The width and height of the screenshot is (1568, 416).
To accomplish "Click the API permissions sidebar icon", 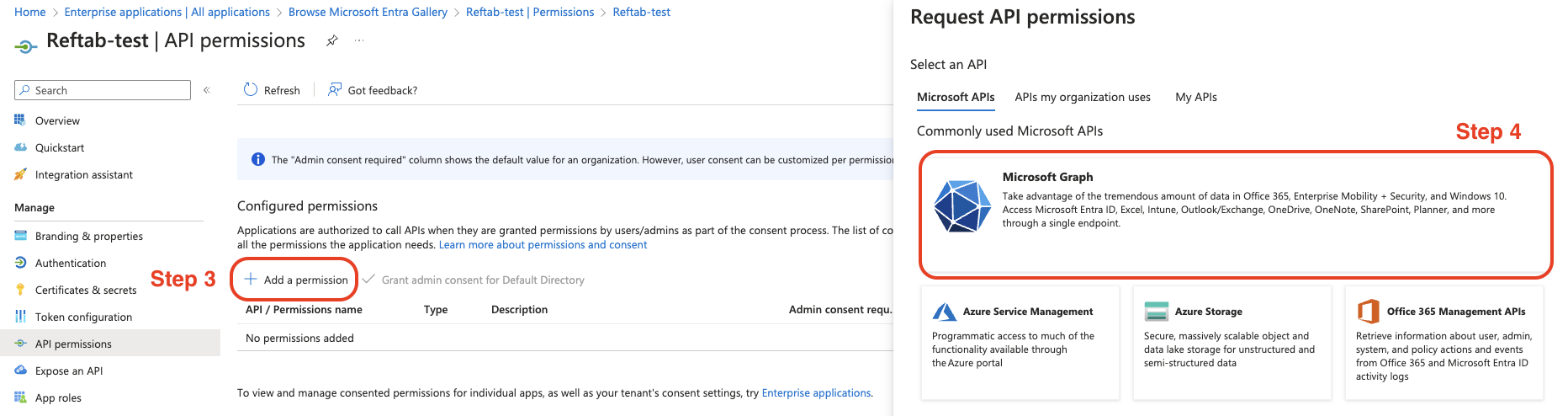I will click(20, 344).
